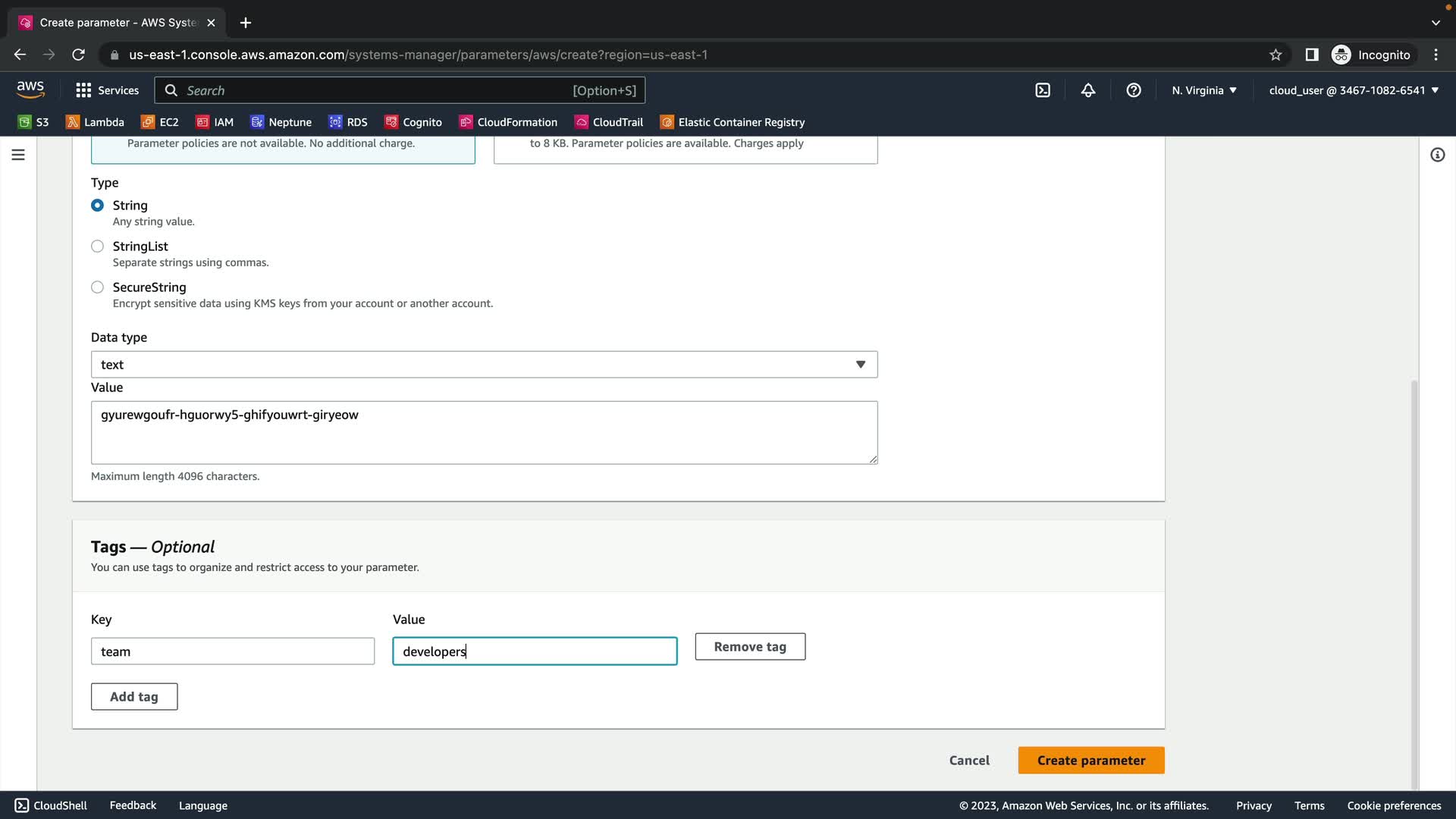Click the Remove tag button
This screenshot has height=819, width=1456.
click(749, 647)
